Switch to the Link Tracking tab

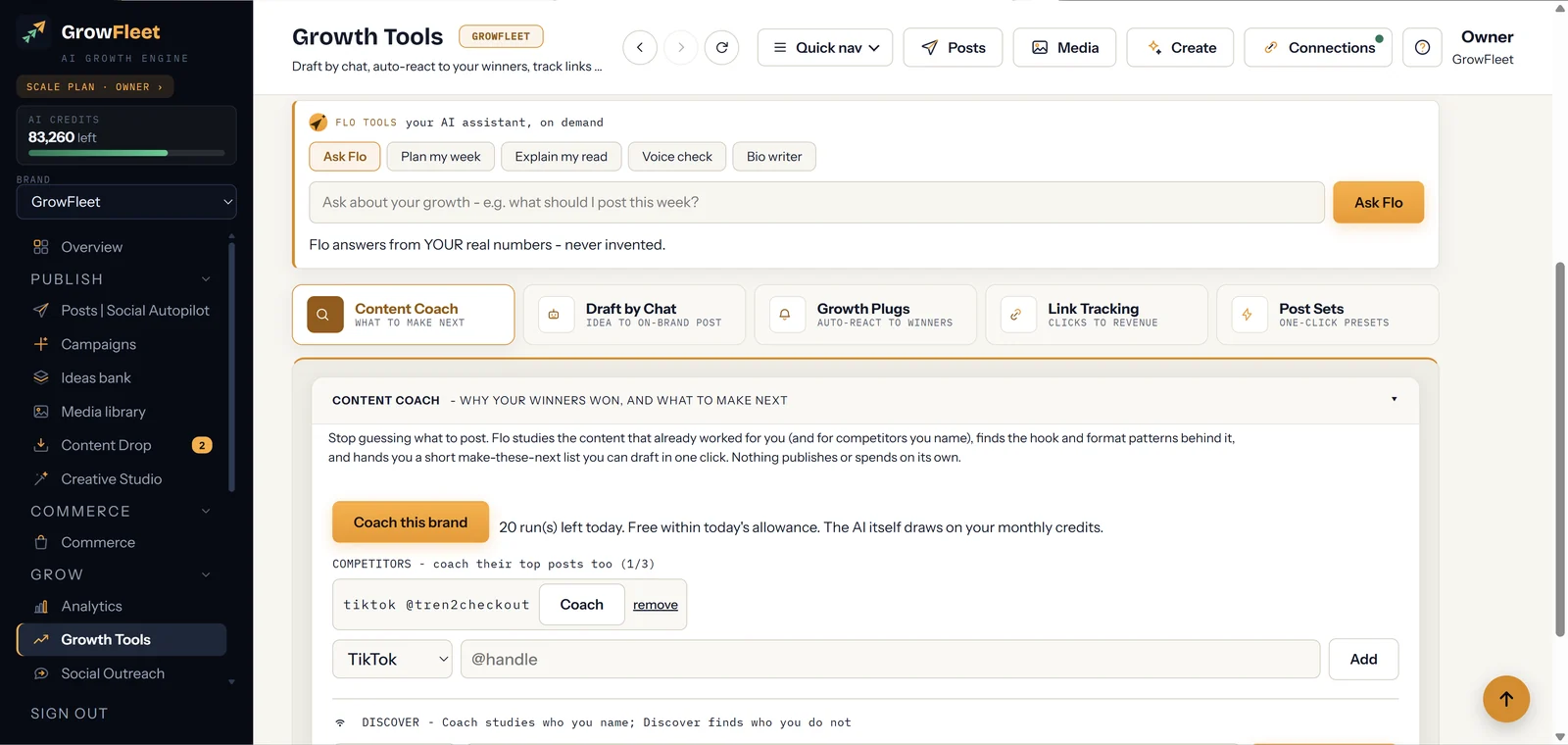click(1097, 315)
